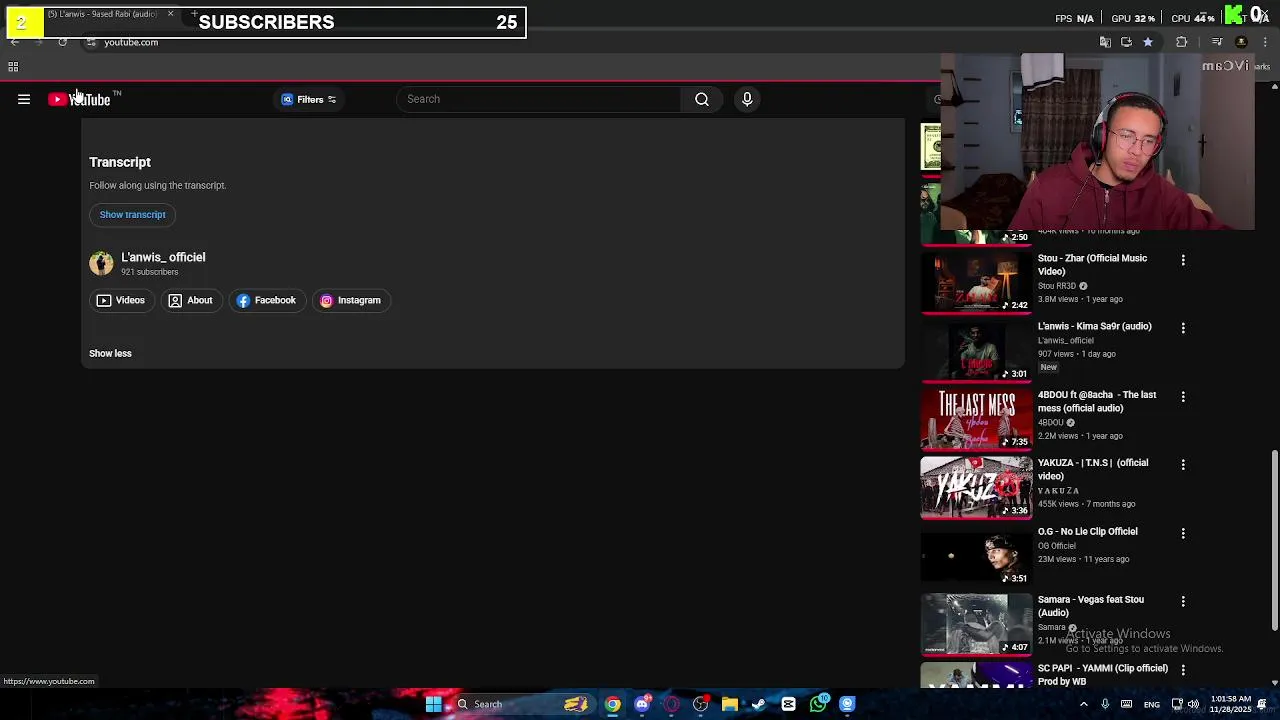The image size is (1280, 720).
Task: Play L'anwis - Kima Sa9r thumbnail
Action: (x=976, y=351)
